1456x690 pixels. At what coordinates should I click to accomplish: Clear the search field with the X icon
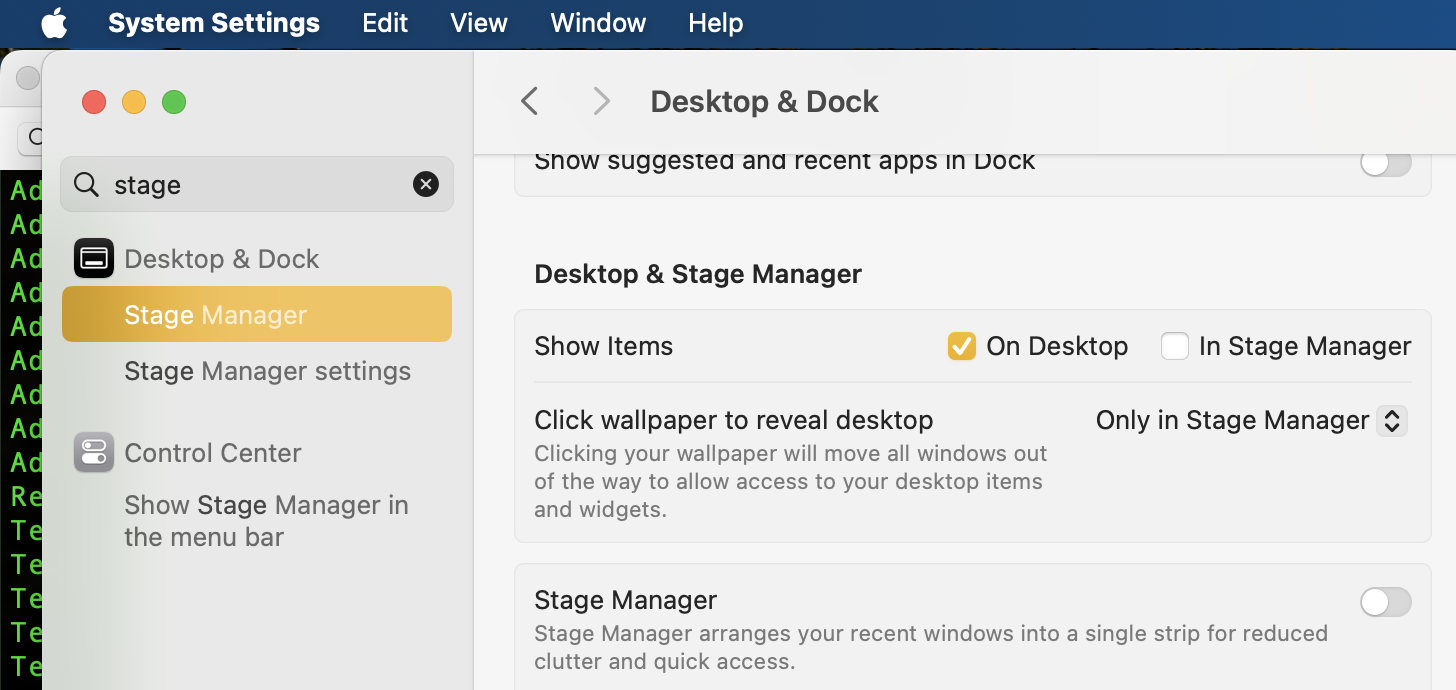click(x=426, y=184)
